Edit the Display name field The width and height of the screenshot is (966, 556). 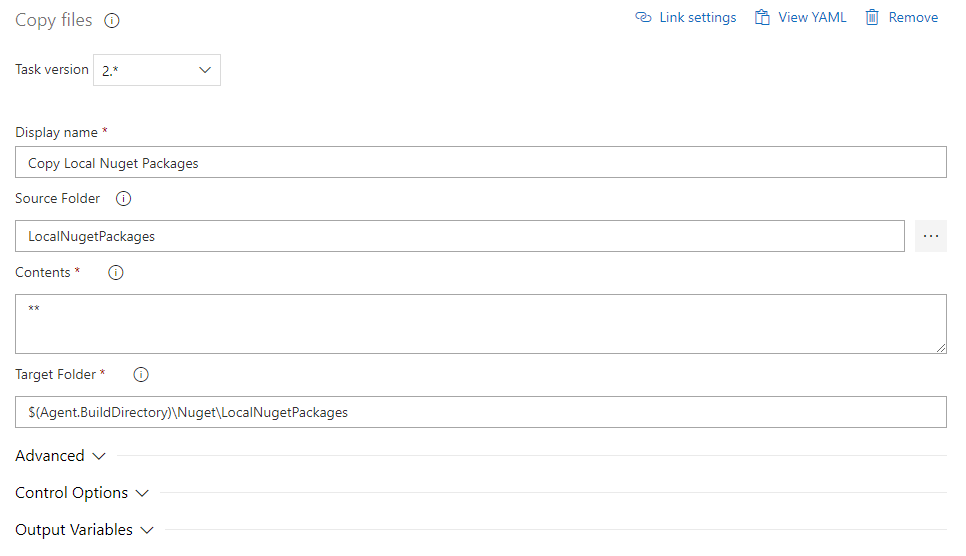[481, 162]
